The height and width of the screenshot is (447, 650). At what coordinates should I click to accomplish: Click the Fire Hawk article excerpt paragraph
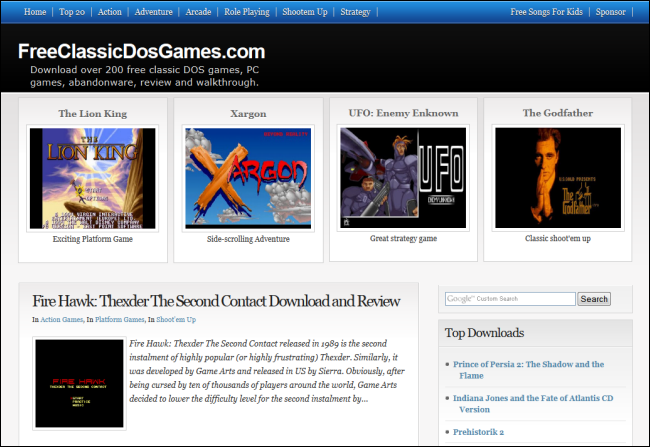[267, 371]
